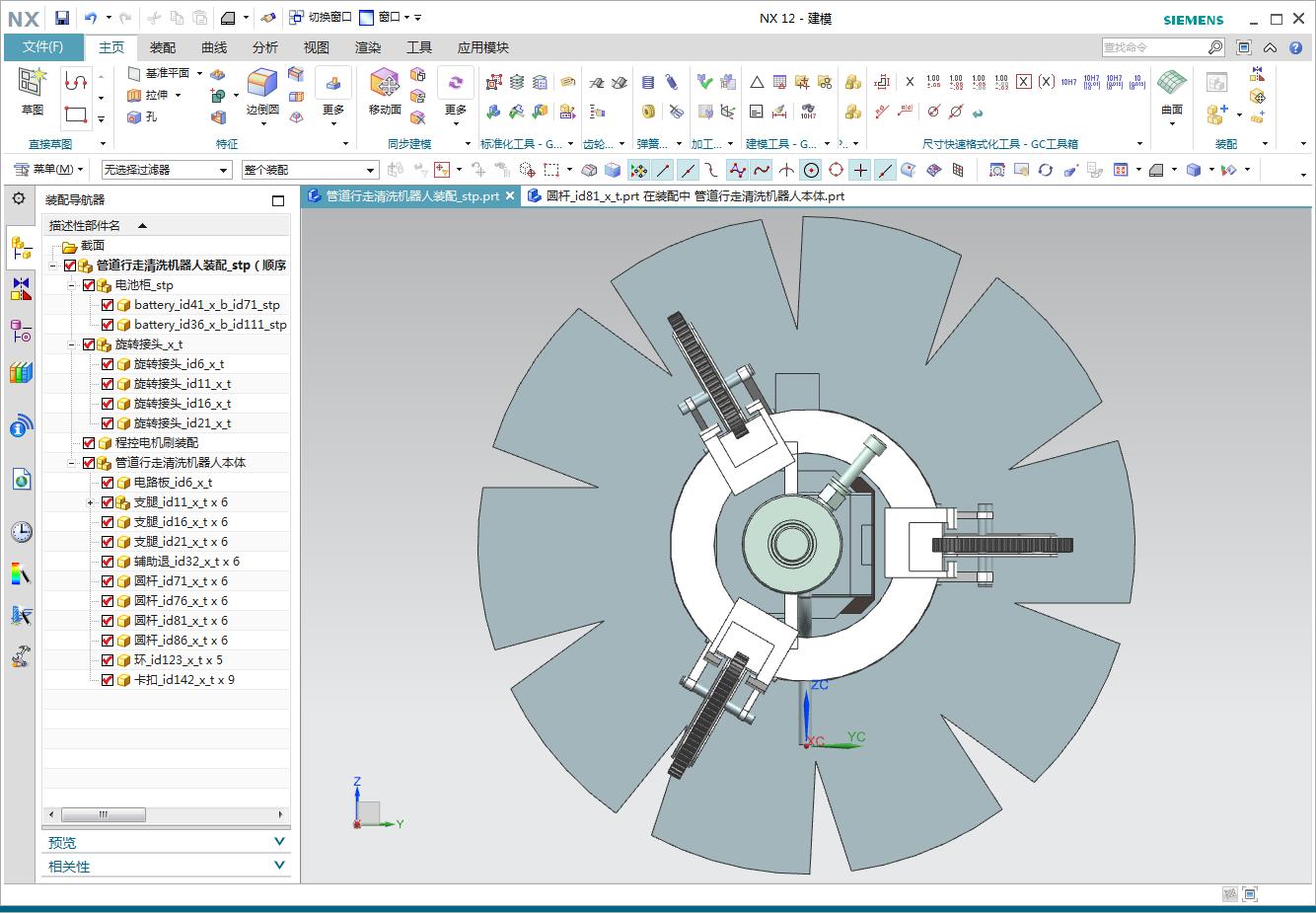The height and width of the screenshot is (913, 1316).
Task: Open the reuse library books icon
Action: [x=21, y=373]
